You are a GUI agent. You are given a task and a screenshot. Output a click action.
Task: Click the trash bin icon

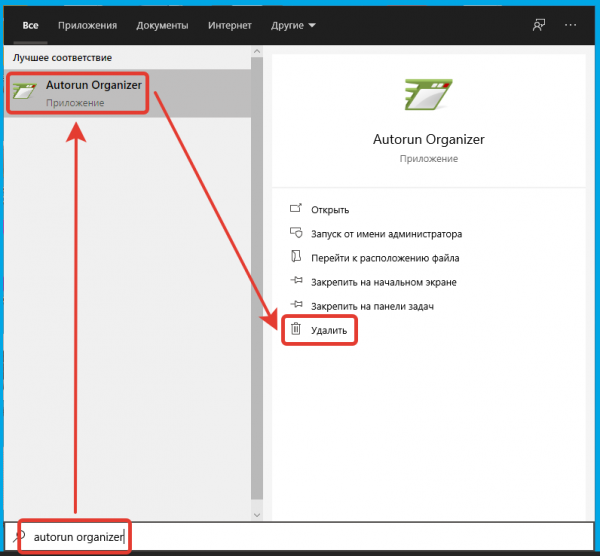pyautogui.click(x=296, y=329)
